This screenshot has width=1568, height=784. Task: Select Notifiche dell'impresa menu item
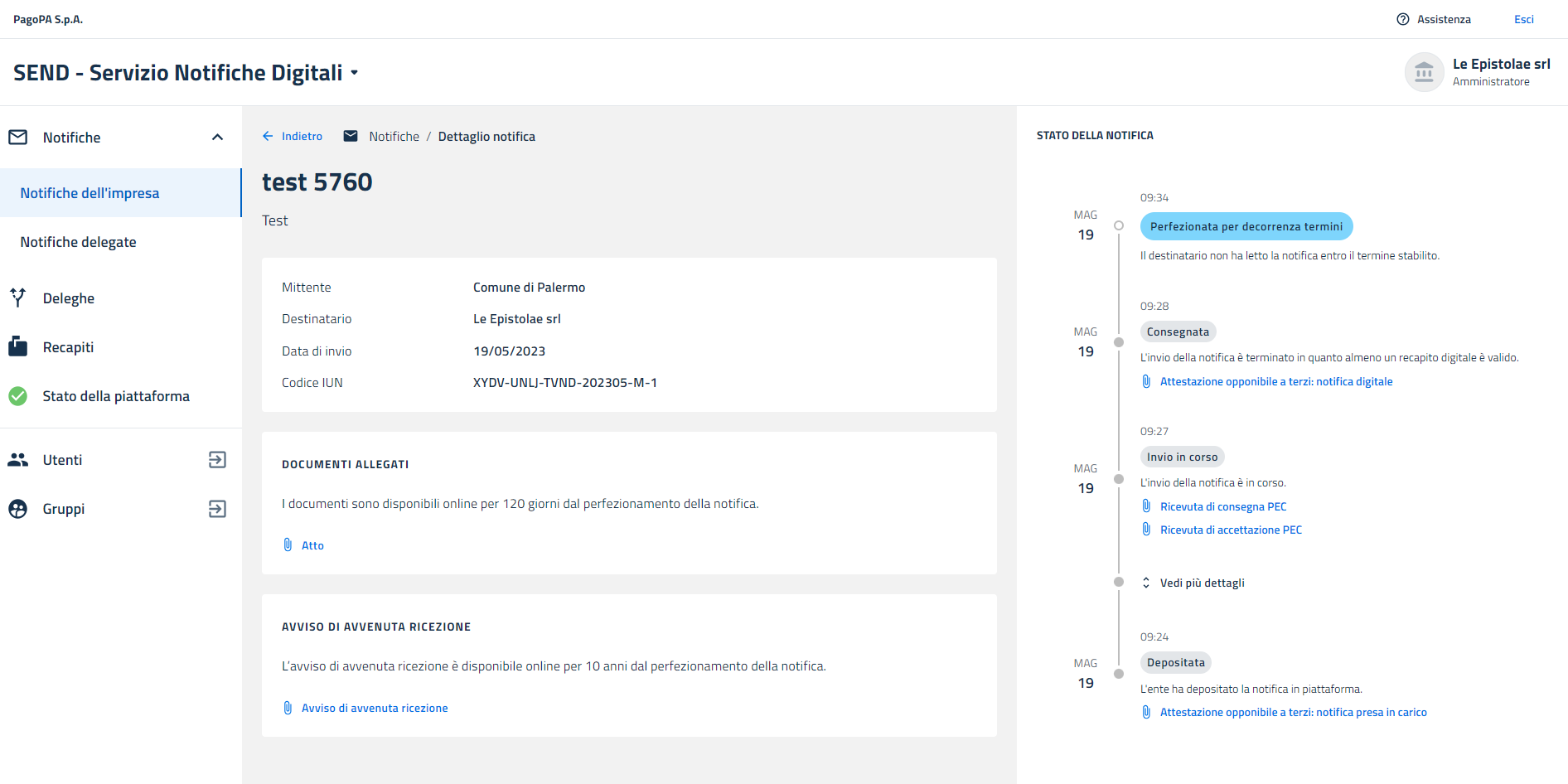pos(90,193)
